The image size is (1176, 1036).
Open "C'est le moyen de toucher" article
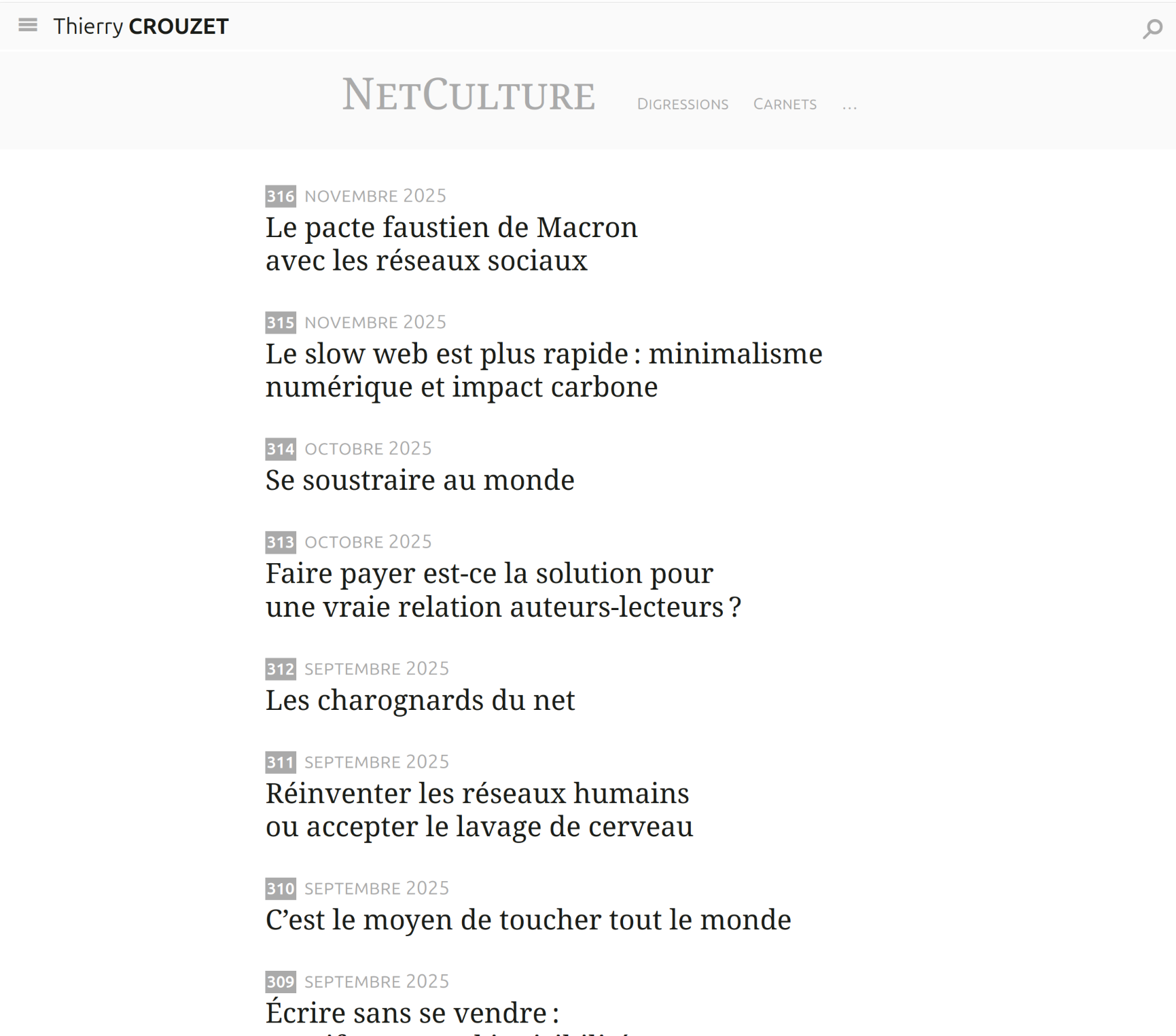pos(528,920)
